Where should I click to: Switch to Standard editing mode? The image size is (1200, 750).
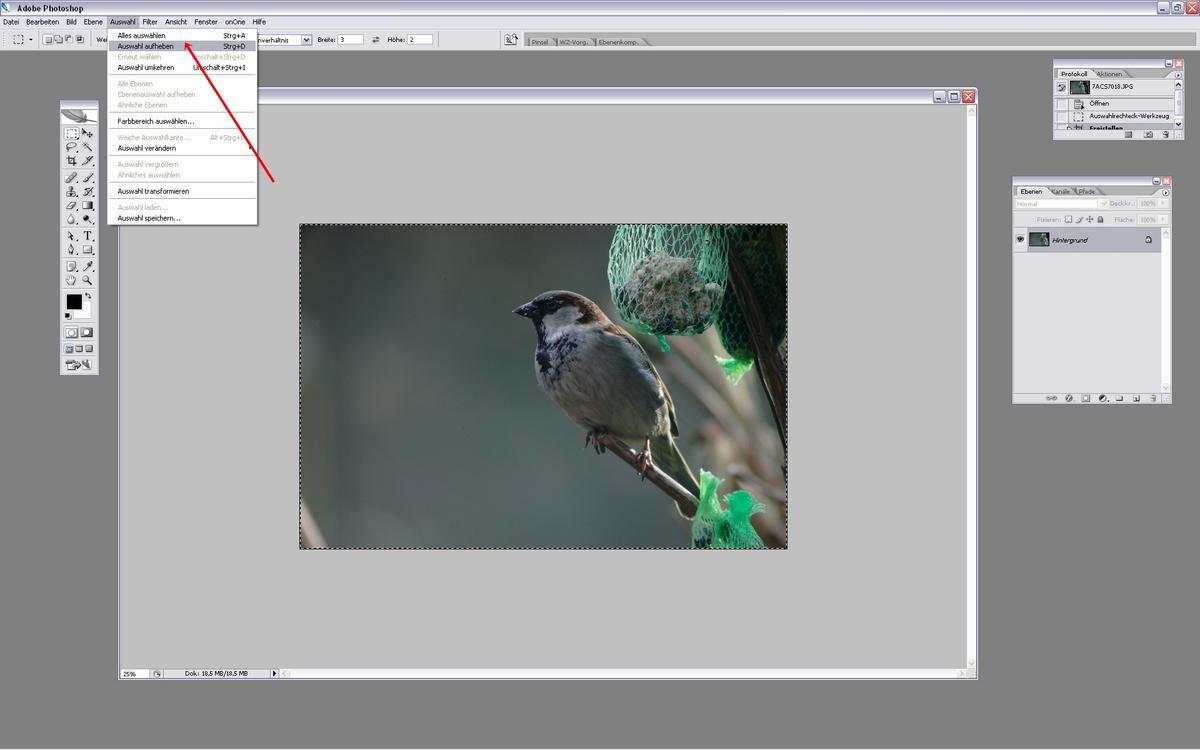(72, 332)
